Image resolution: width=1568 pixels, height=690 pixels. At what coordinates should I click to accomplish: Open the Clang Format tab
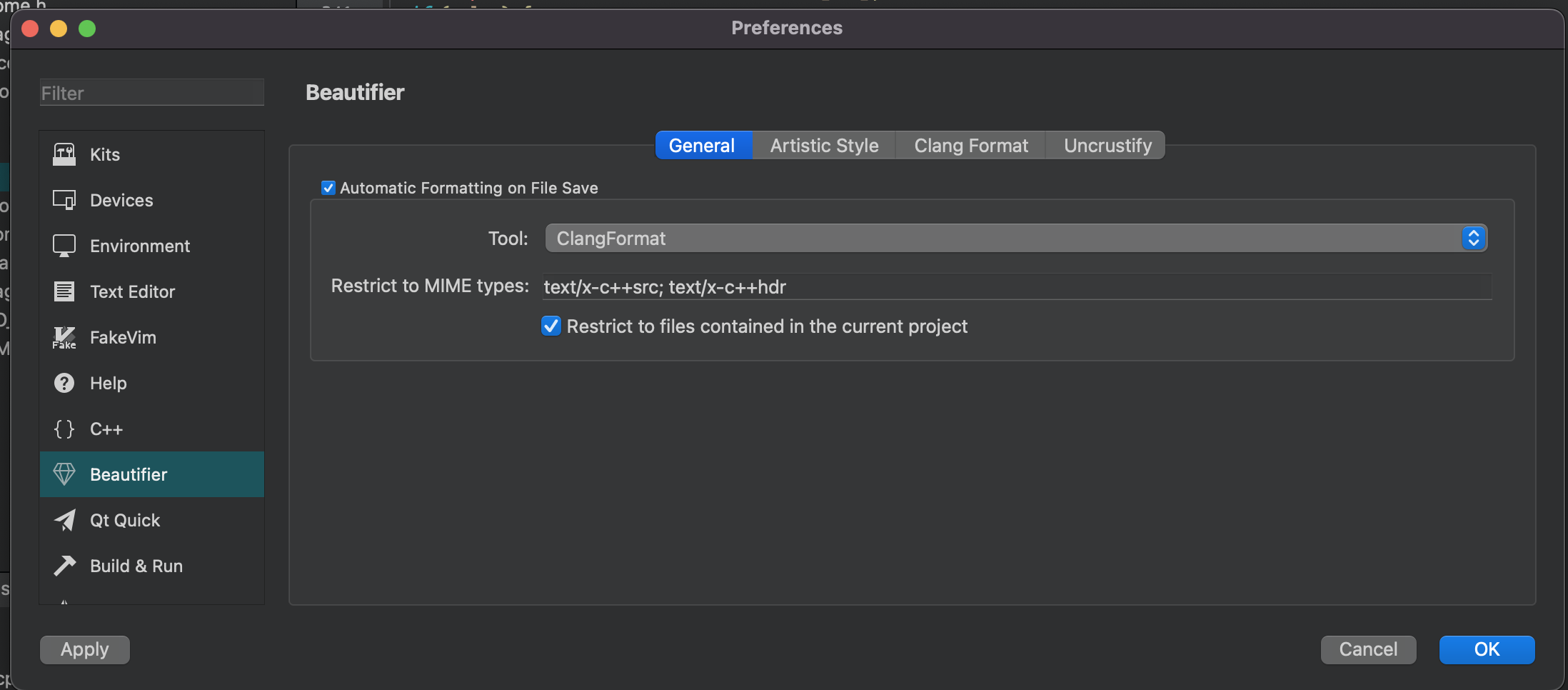point(971,146)
